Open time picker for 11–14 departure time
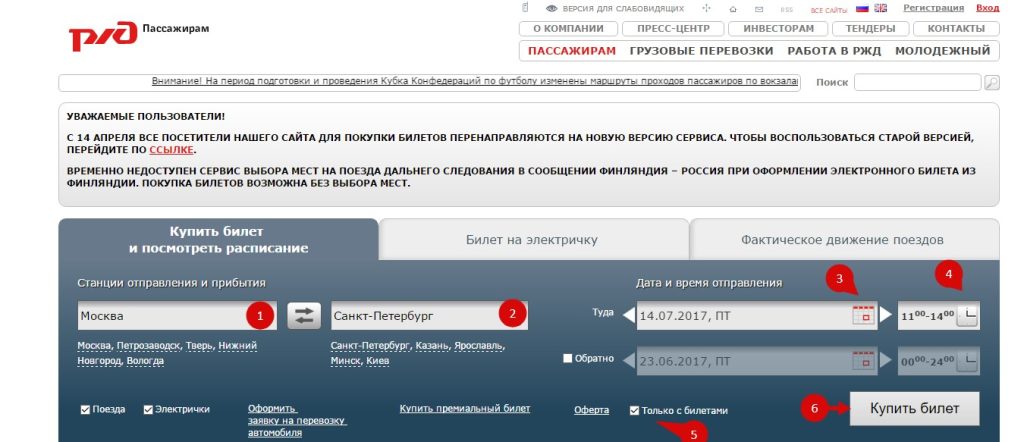The image size is (1024, 442). click(968, 315)
